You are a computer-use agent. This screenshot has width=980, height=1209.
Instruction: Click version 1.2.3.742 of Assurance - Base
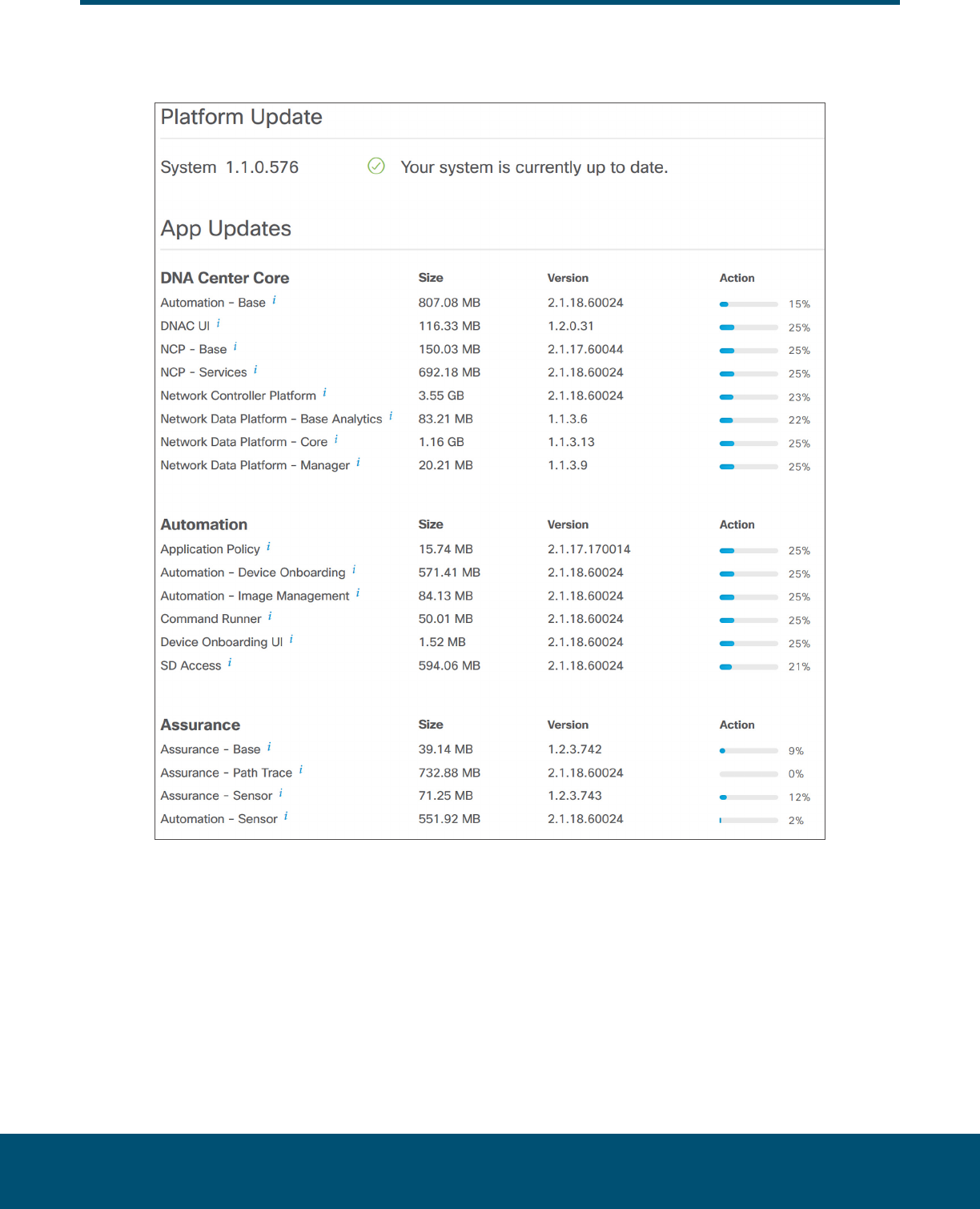pos(575,749)
